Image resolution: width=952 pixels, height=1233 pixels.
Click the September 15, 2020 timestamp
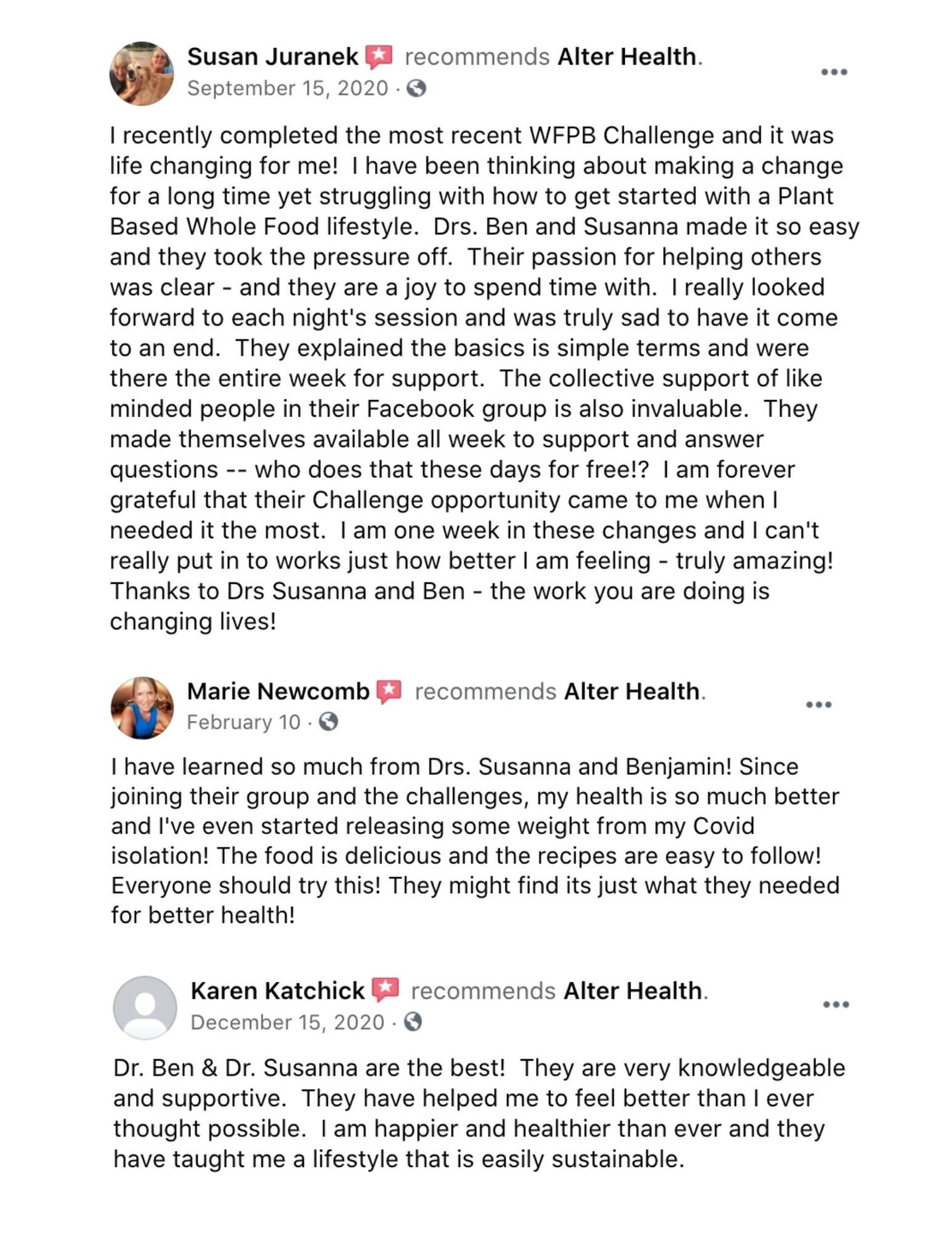[288, 88]
